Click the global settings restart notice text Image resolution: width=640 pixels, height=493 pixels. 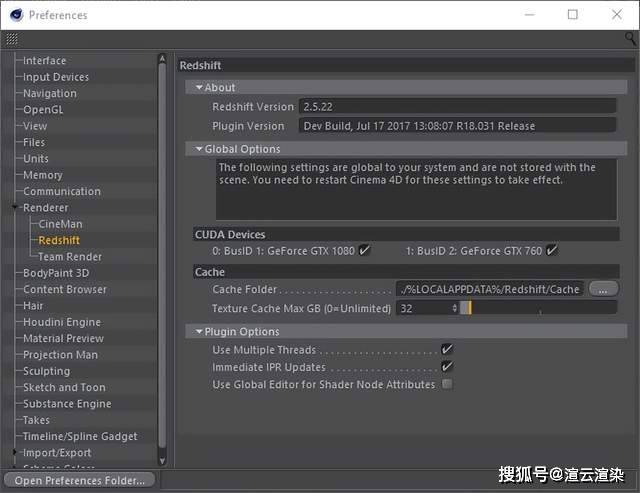[407, 173]
